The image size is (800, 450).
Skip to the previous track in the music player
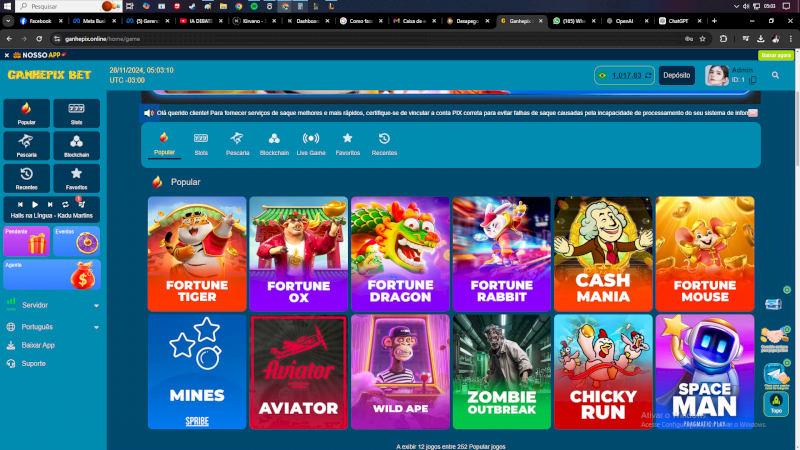point(20,205)
